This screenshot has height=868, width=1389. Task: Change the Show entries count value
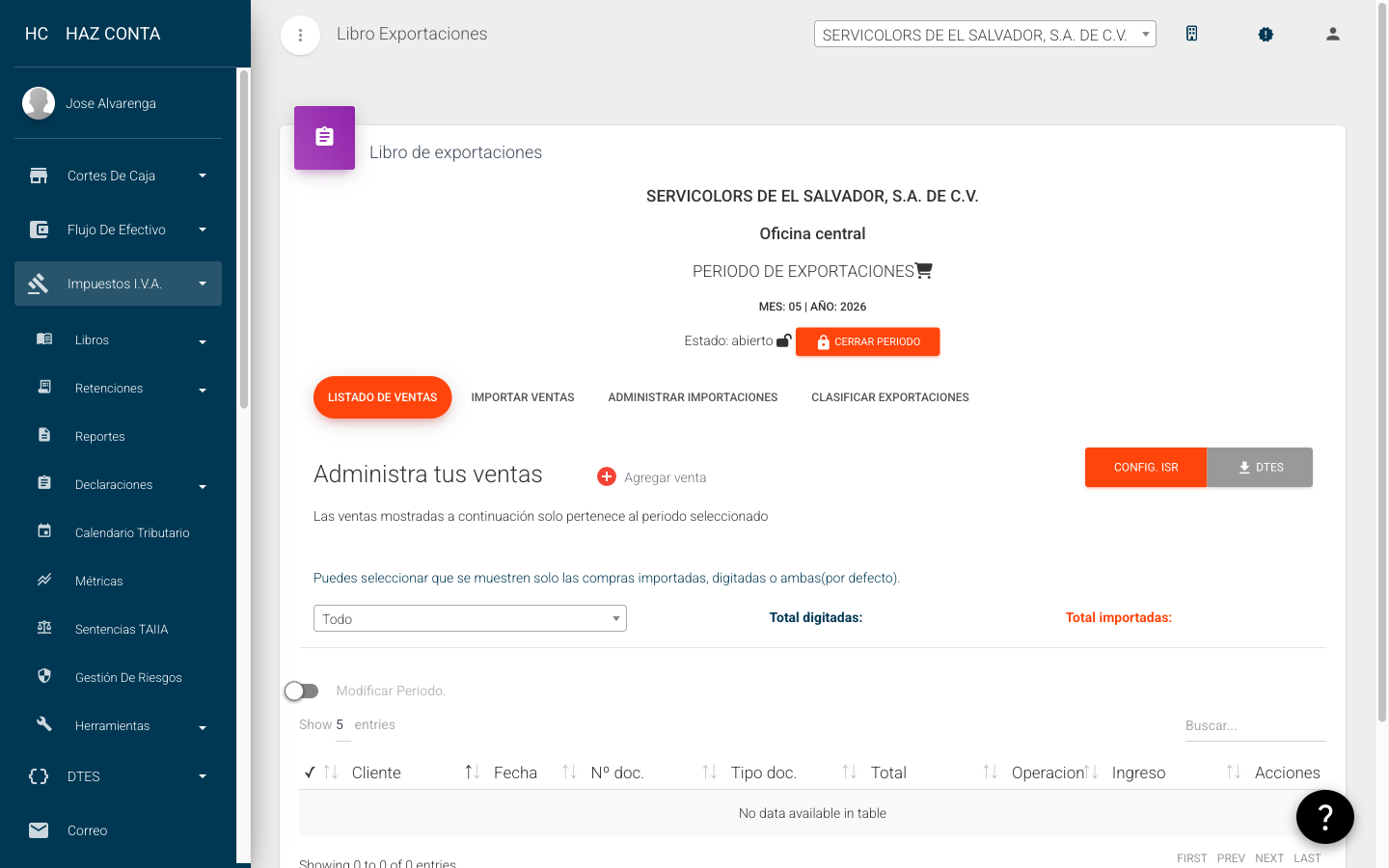pyautogui.click(x=342, y=725)
